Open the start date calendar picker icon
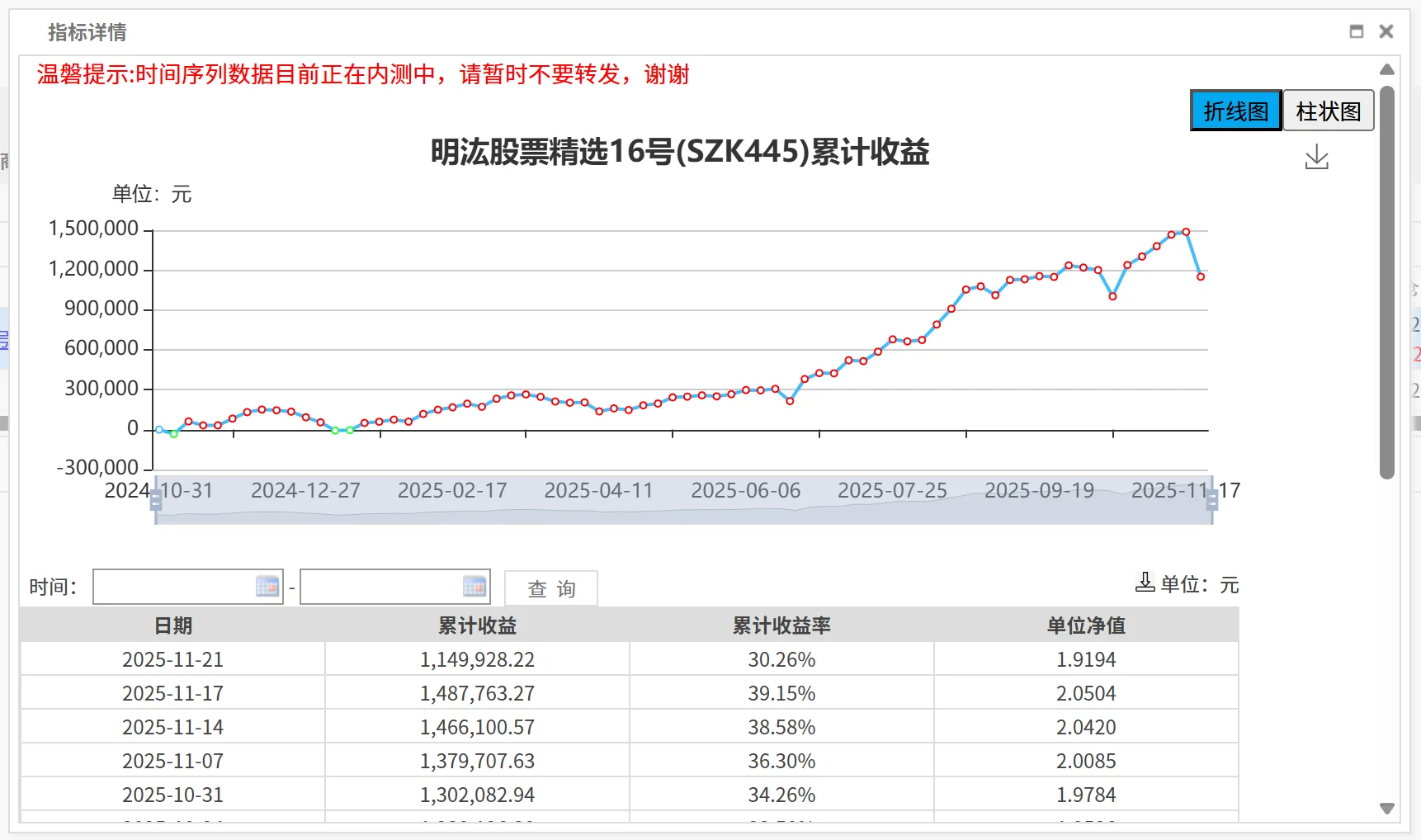 click(x=267, y=587)
